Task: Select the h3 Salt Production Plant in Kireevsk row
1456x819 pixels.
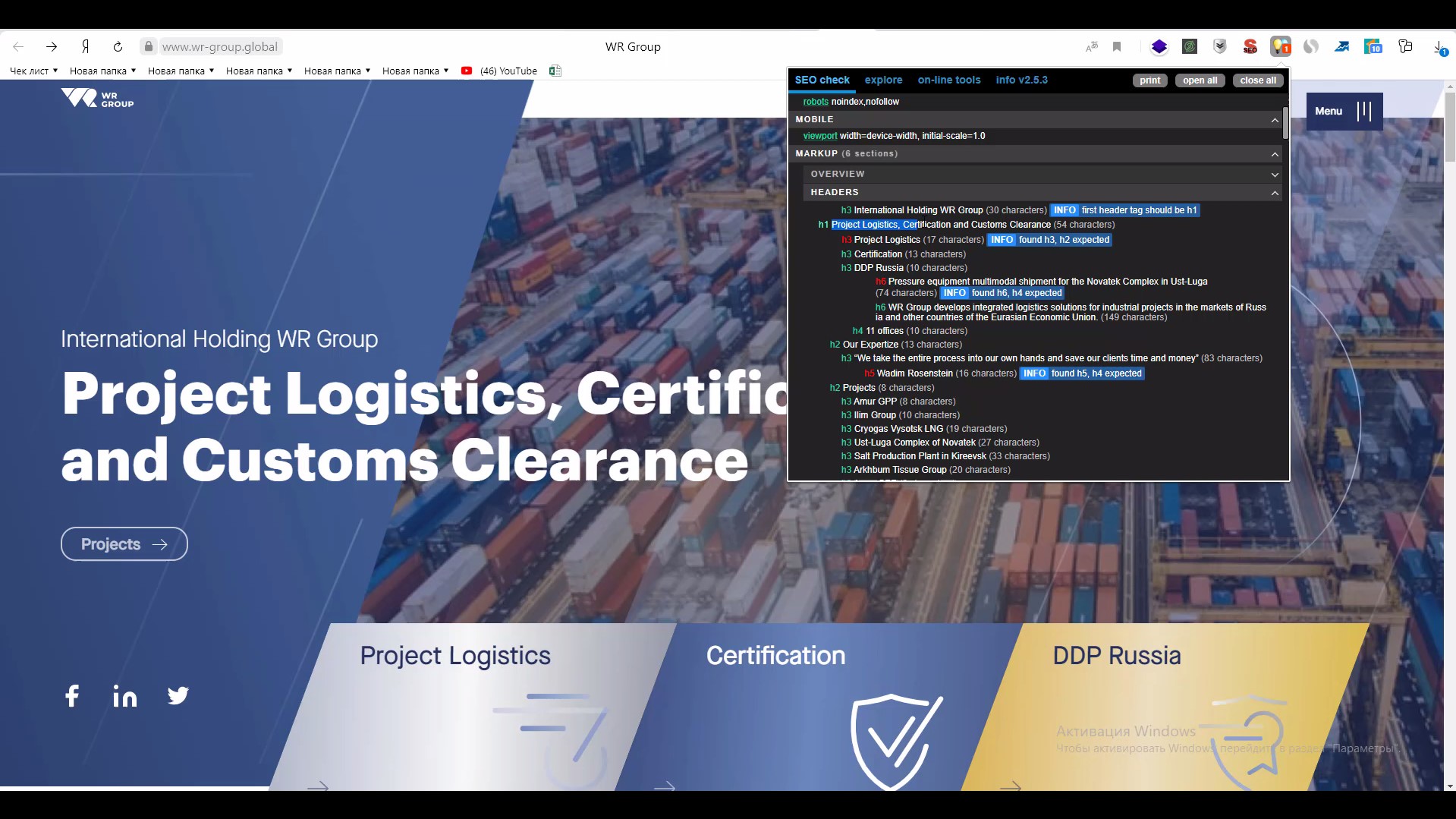Action: click(x=945, y=456)
